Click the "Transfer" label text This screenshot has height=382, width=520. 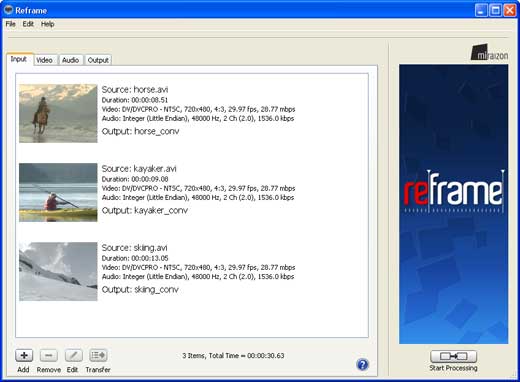pos(98,370)
